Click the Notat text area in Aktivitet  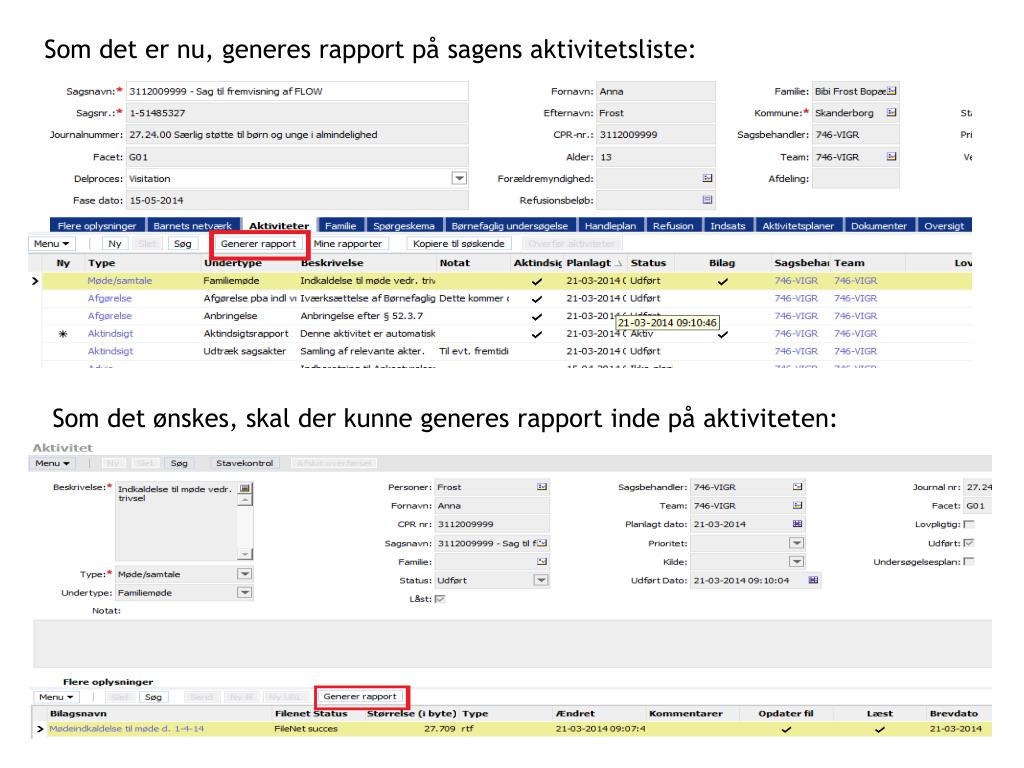click(x=513, y=644)
